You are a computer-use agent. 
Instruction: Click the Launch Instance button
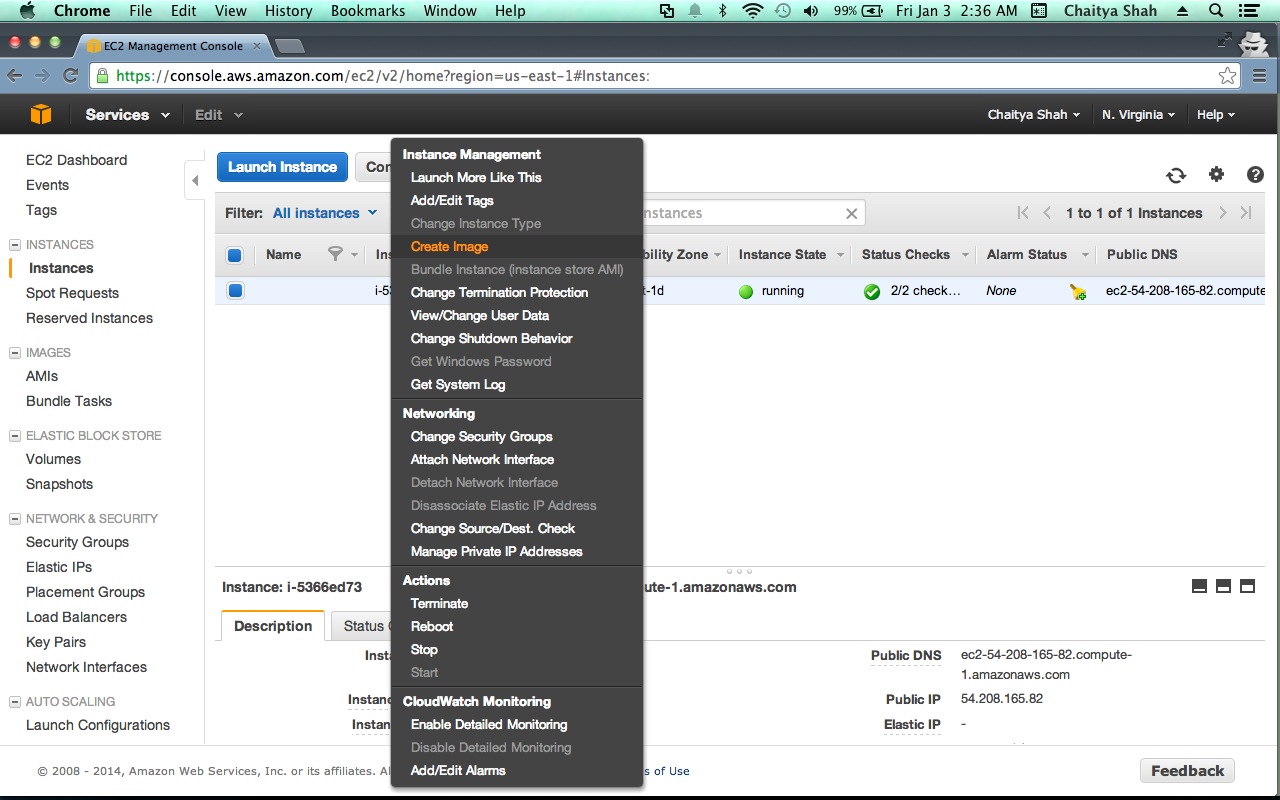point(282,167)
